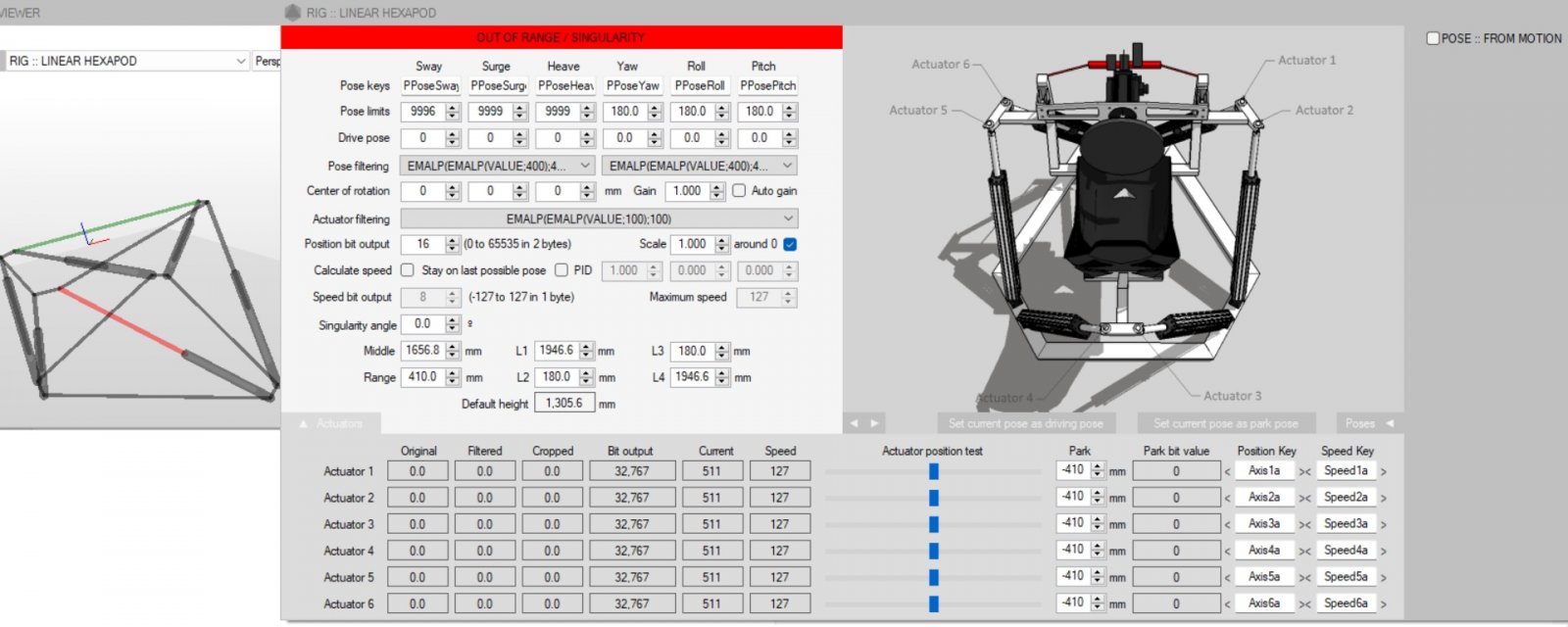Enable the Auto gain checkbox

coord(739,191)
